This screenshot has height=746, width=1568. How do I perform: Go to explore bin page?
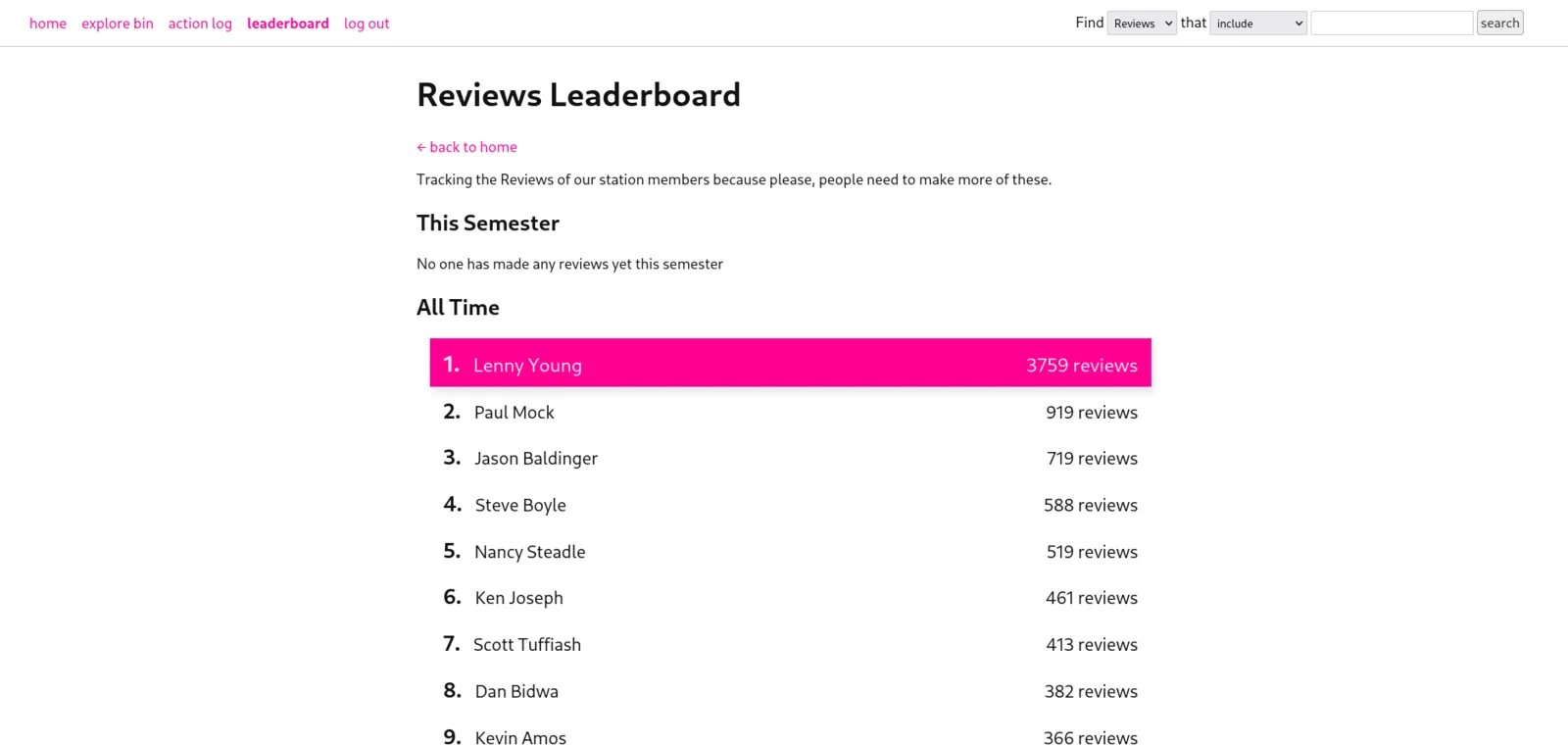click(118, 24)
